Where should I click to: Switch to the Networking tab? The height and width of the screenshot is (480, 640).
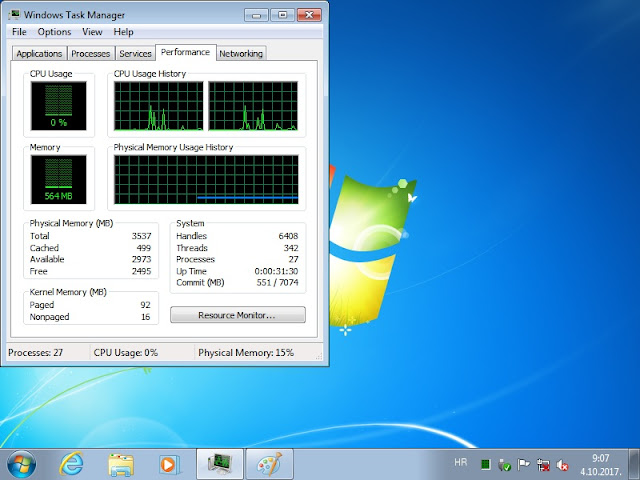tap(241, 53)
